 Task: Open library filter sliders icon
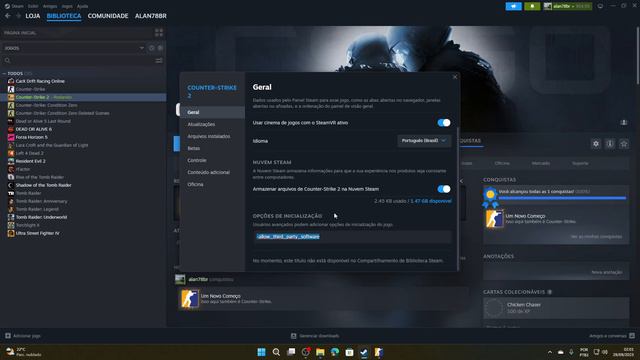tap(159, 60)
